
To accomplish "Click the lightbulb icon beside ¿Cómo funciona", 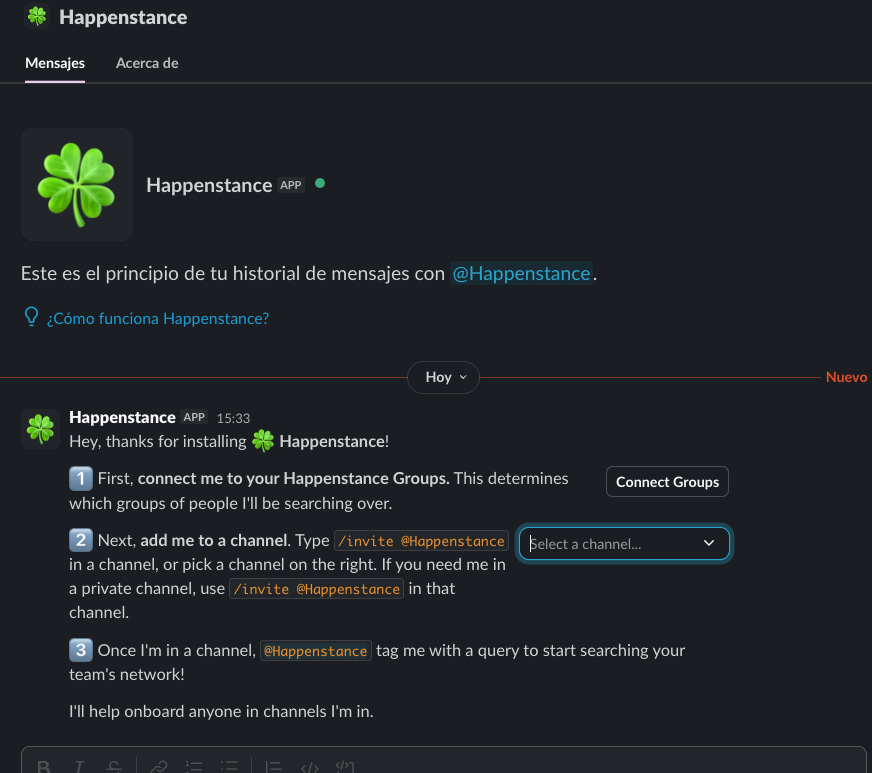I will pyautogui.click(x=31, y=317).
